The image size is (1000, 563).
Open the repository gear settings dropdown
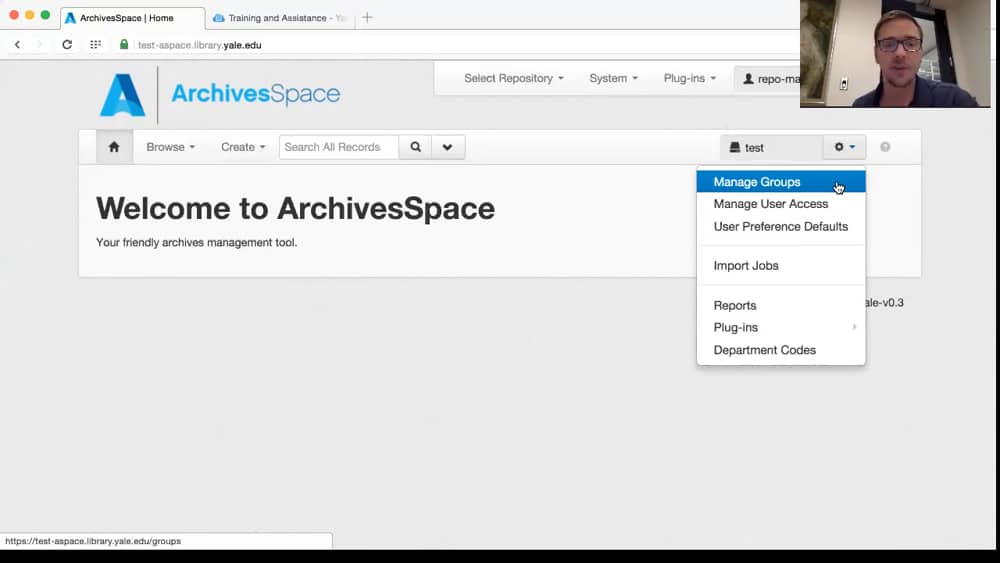(x=844, y=147)
